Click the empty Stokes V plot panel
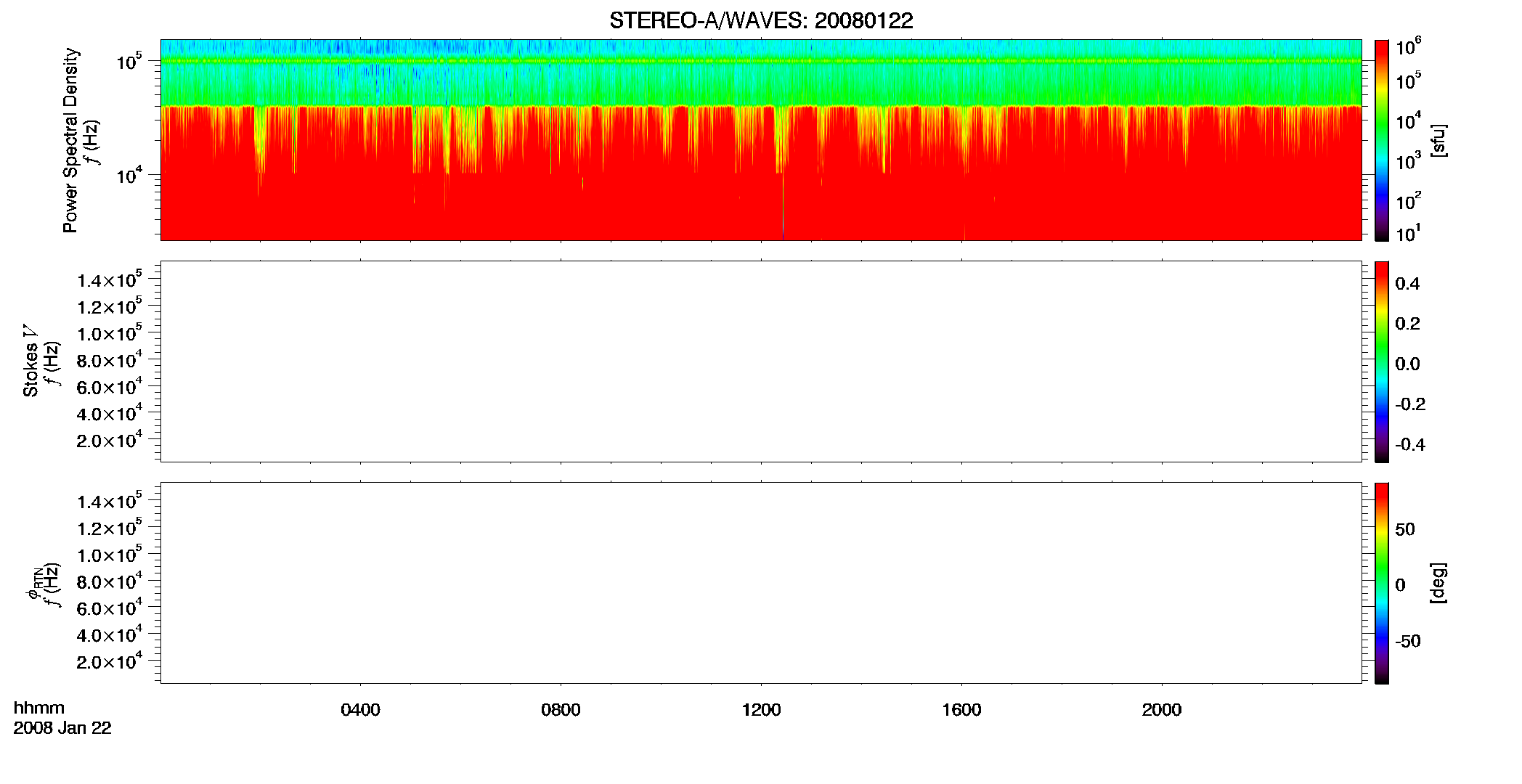The image size is (1522, 784). 761,362
